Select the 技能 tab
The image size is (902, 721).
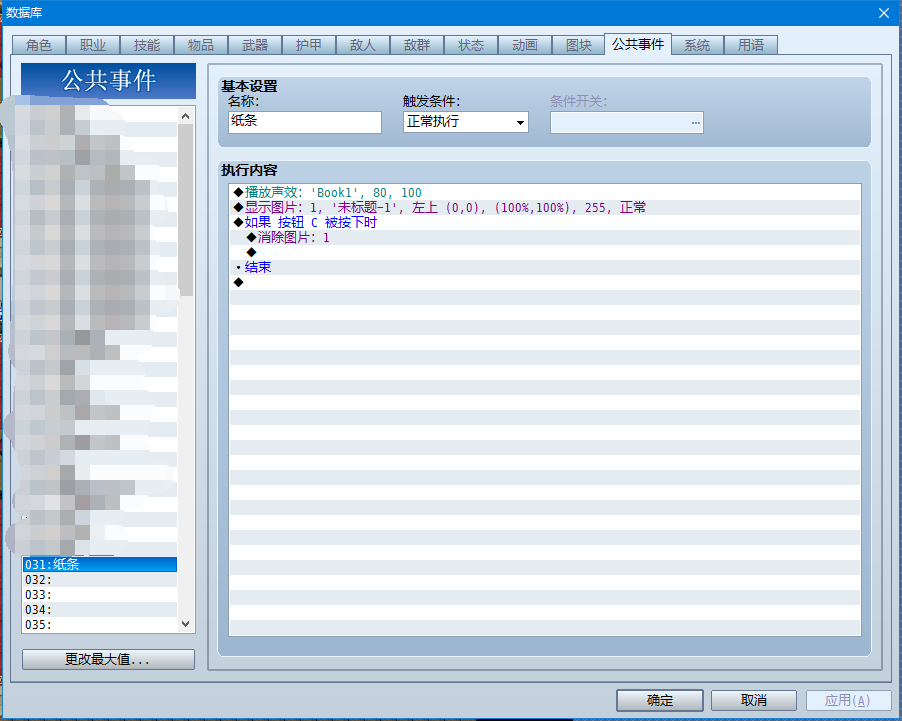point(147,45)
